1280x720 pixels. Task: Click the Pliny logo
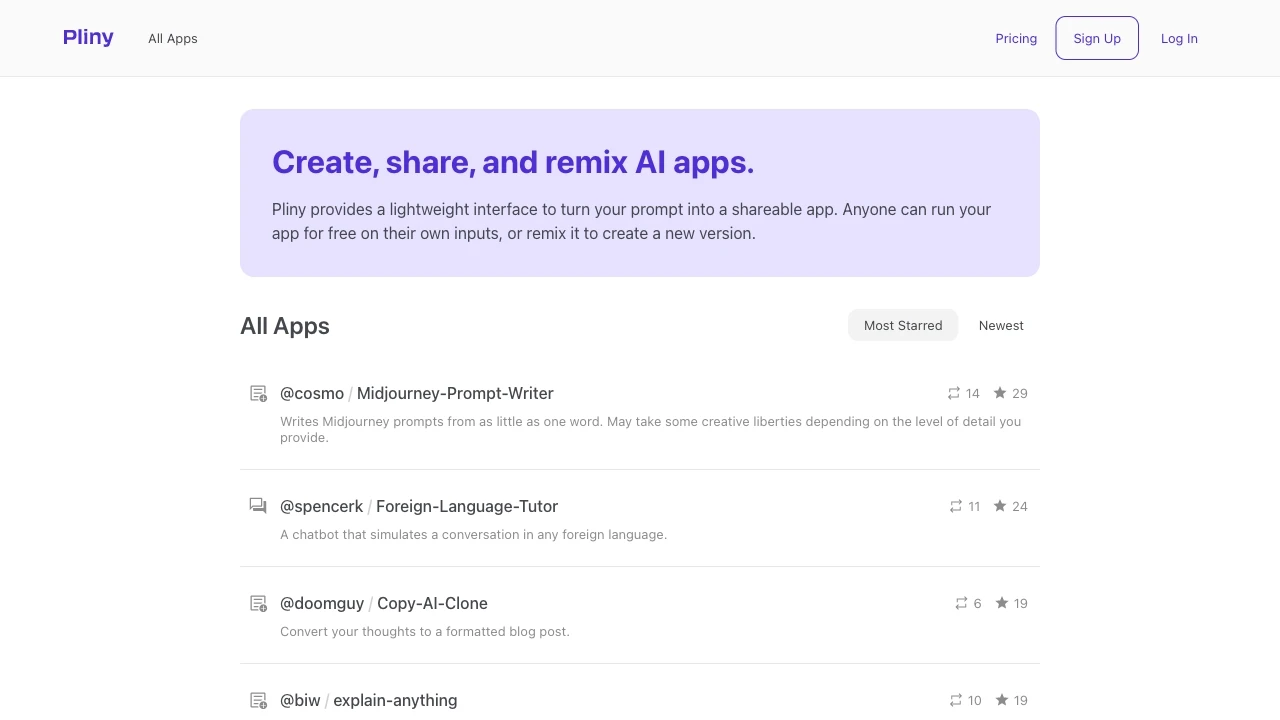88,37
